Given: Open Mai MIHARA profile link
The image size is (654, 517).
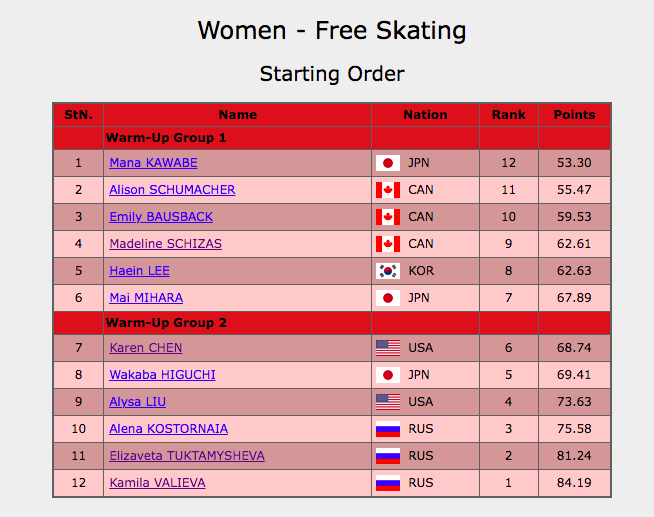Looking at the screenshot, I should (x=146, y=298).
